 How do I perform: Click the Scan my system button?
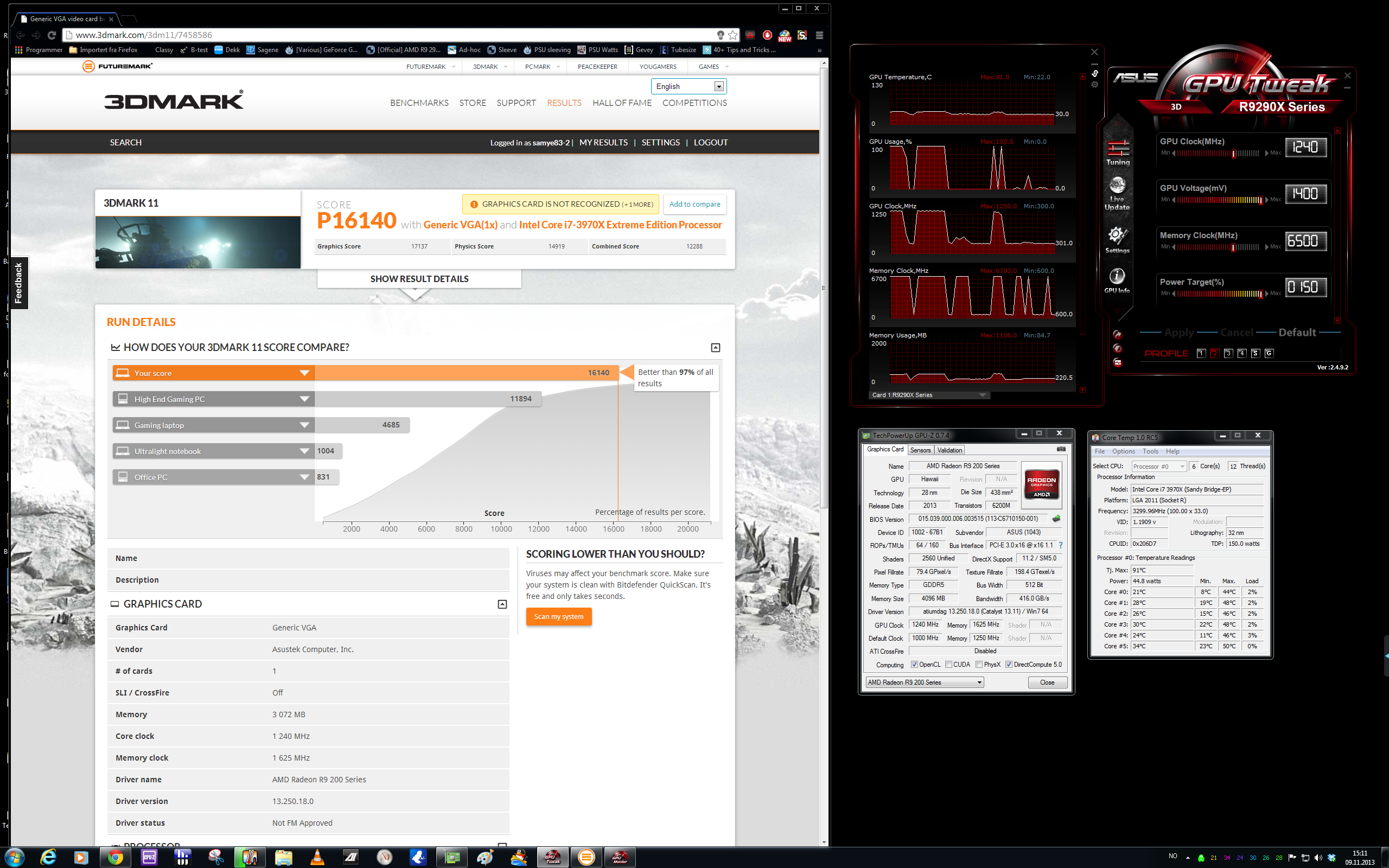coord(558,617)
